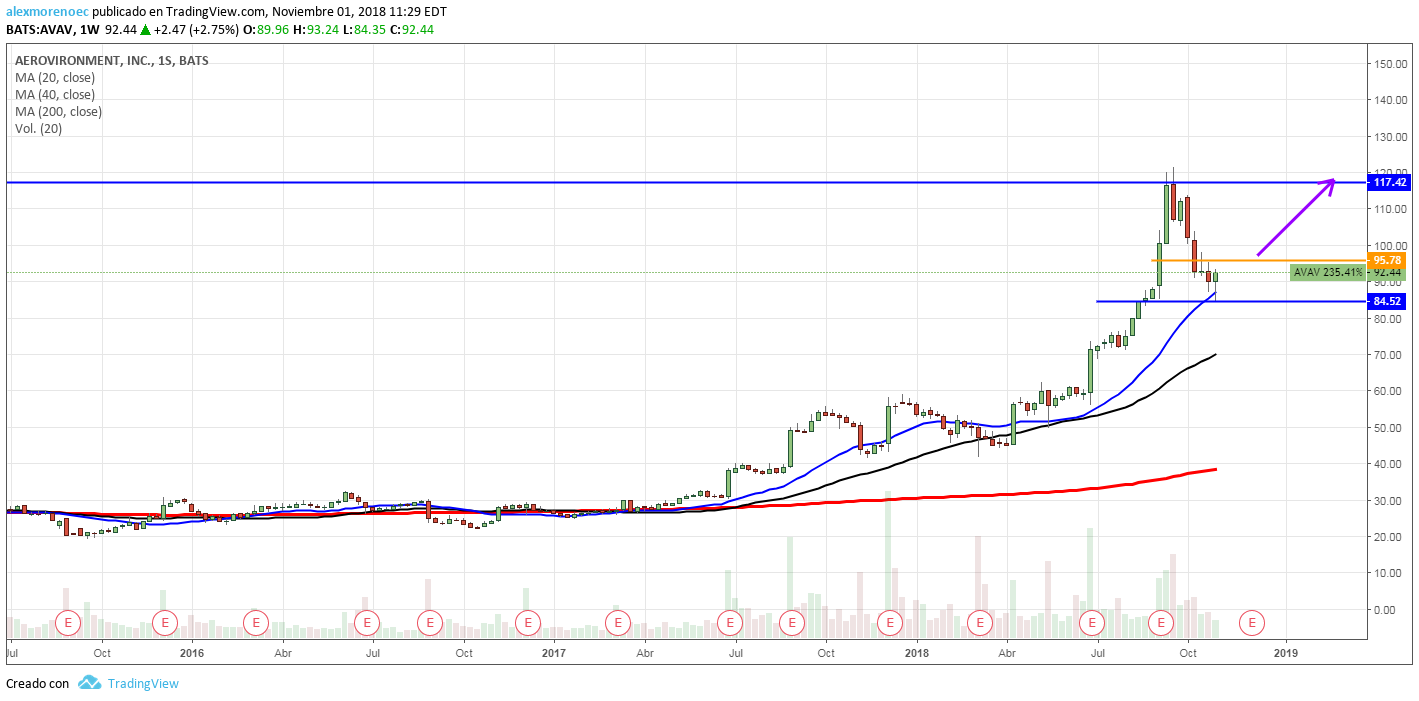Viewport: 1419px width, 701px height.
Task: Open the upcoming December 2018 earnings E marker
Action: point(1251,622)
